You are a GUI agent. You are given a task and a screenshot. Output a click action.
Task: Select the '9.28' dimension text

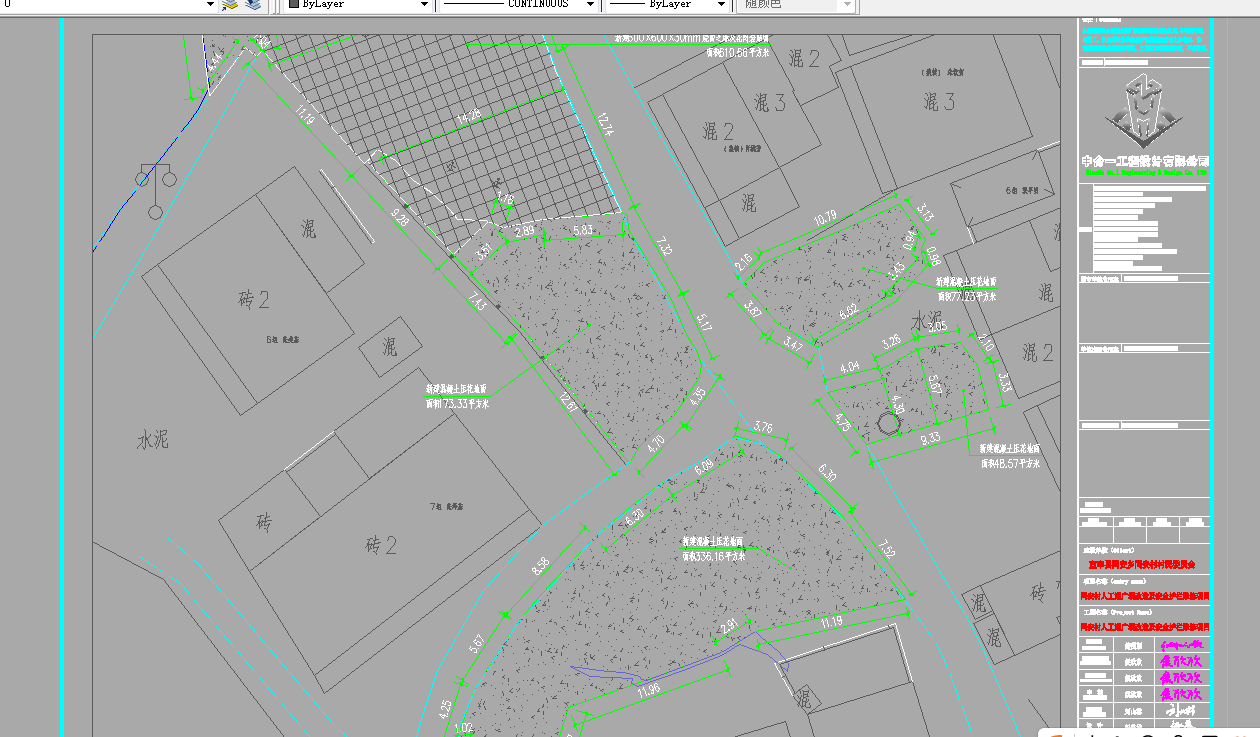point(399,217)
